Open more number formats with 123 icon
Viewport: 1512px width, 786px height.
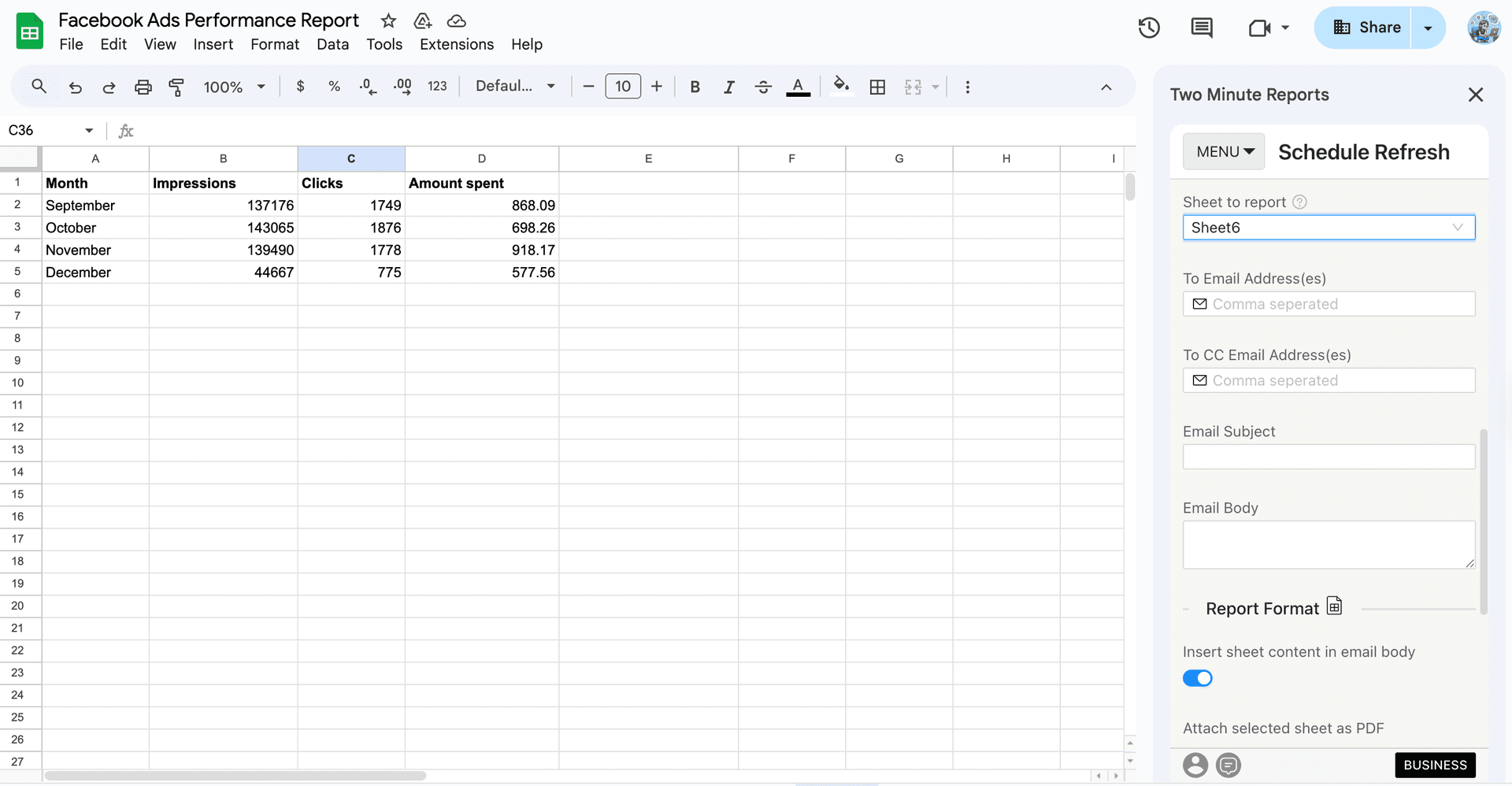pos(438,87)
